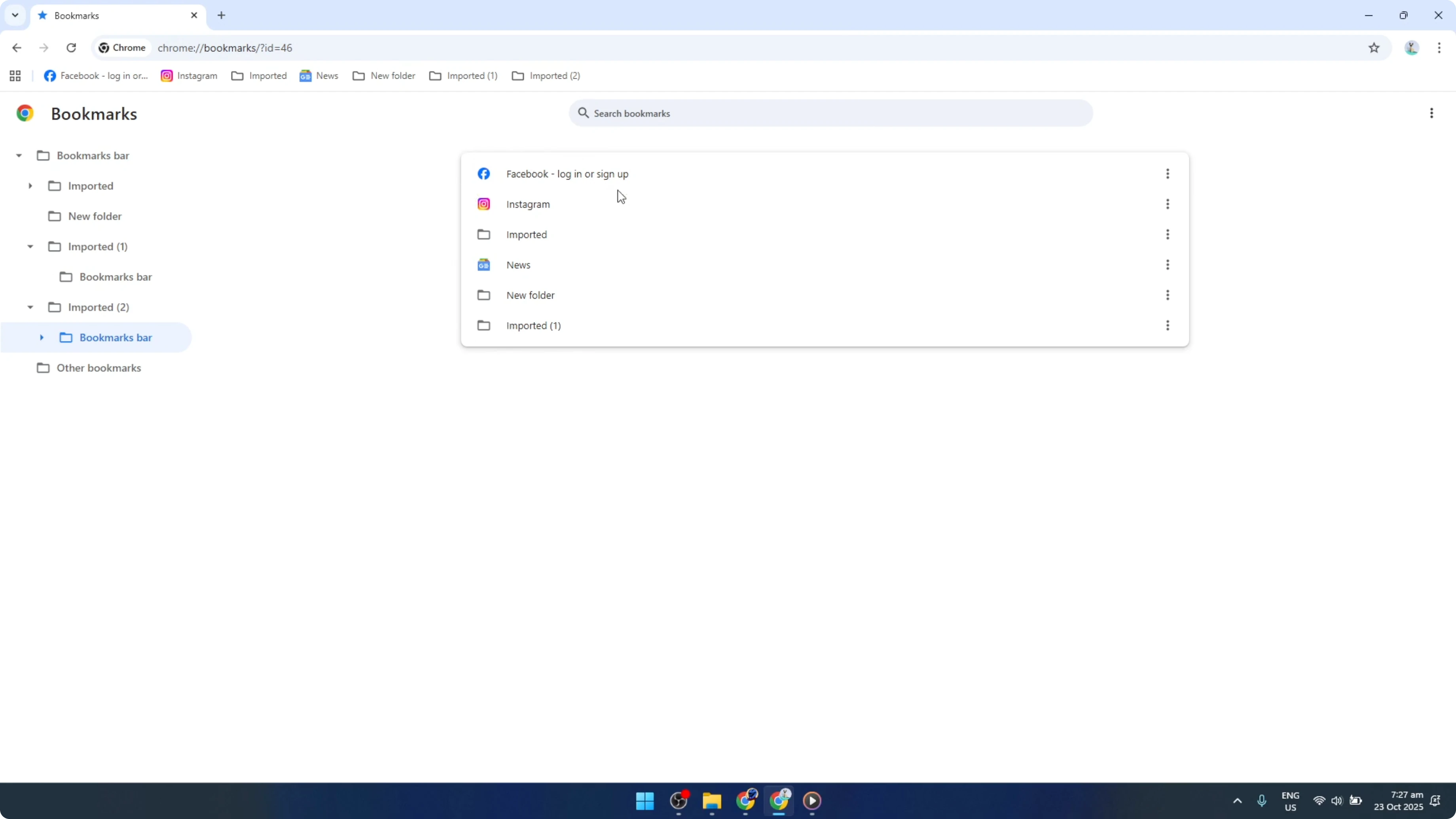The width and height of the screenshot is (1456, 819).
Task: Reload the bookmarks page
Action: tap(71, 48)
